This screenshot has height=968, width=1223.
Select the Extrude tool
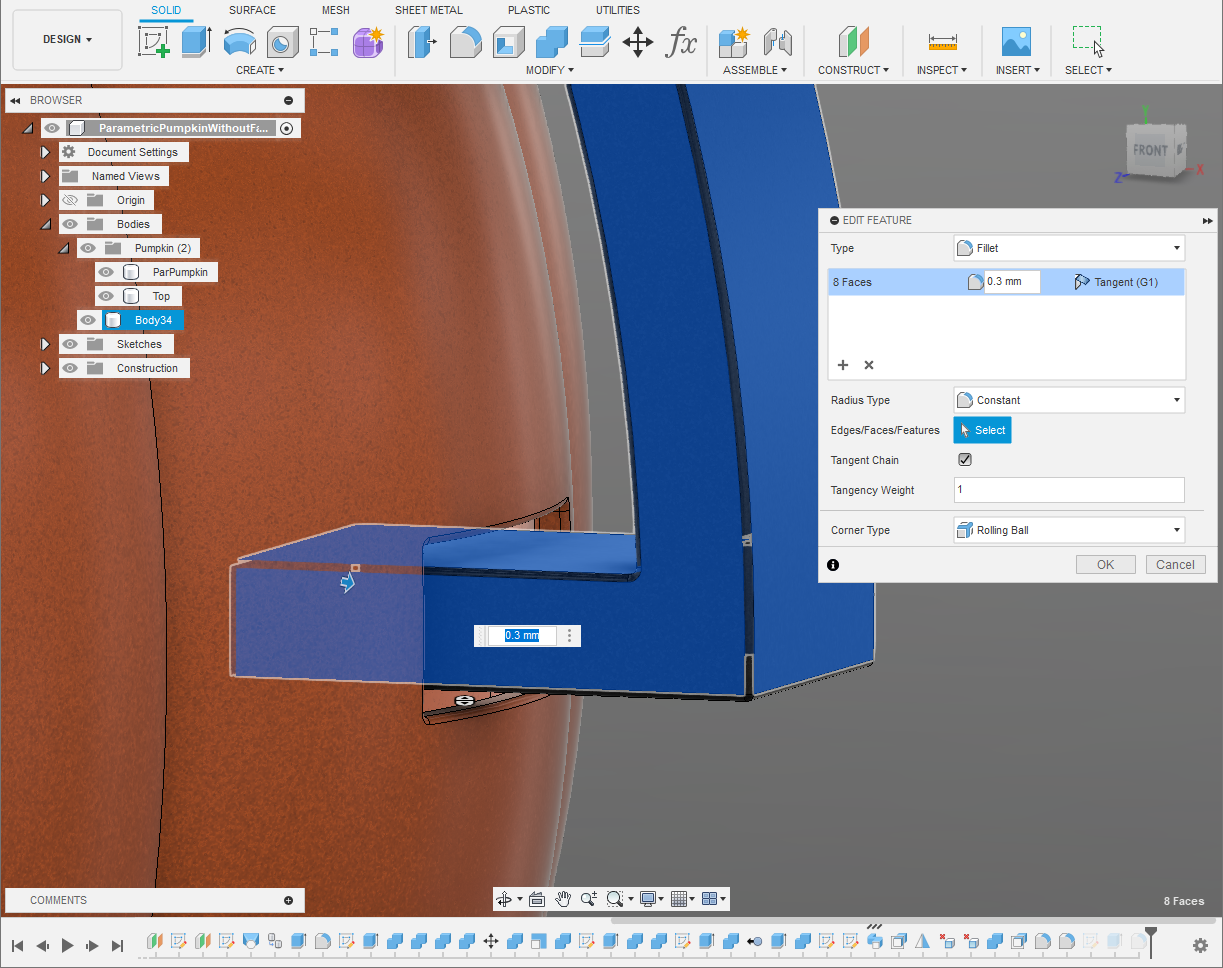pyautogui.click(x=196, y=42)
